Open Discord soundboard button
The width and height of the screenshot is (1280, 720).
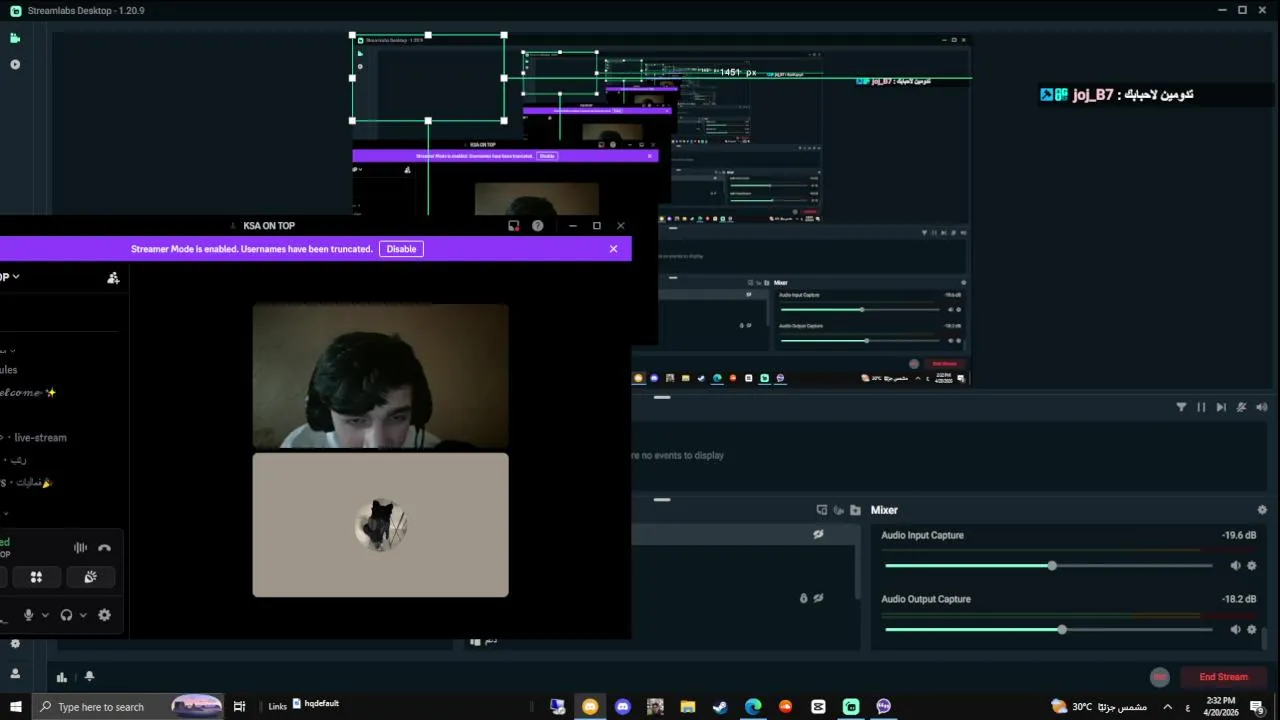coord(90,577)
